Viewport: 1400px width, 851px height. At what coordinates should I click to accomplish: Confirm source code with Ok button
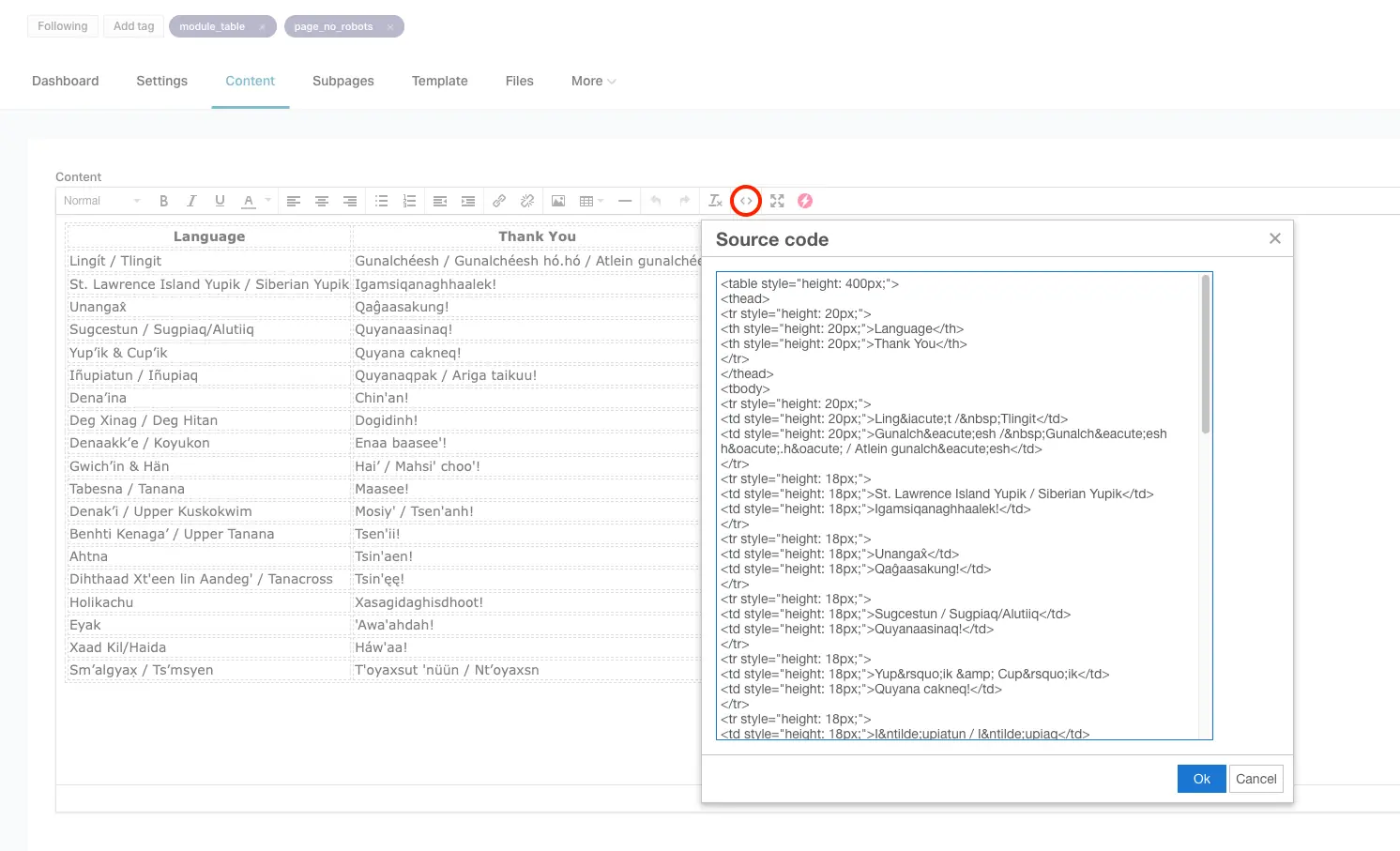click(x=1201, y=779)
